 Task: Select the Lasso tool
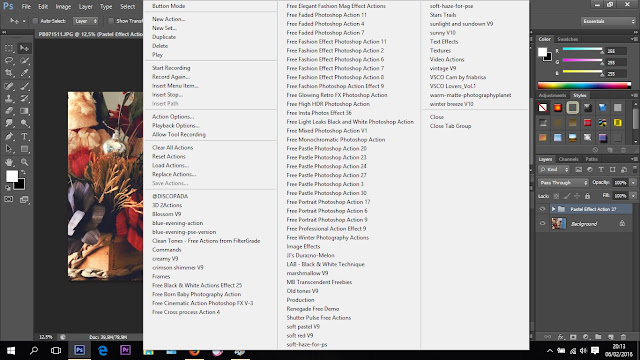9,60
